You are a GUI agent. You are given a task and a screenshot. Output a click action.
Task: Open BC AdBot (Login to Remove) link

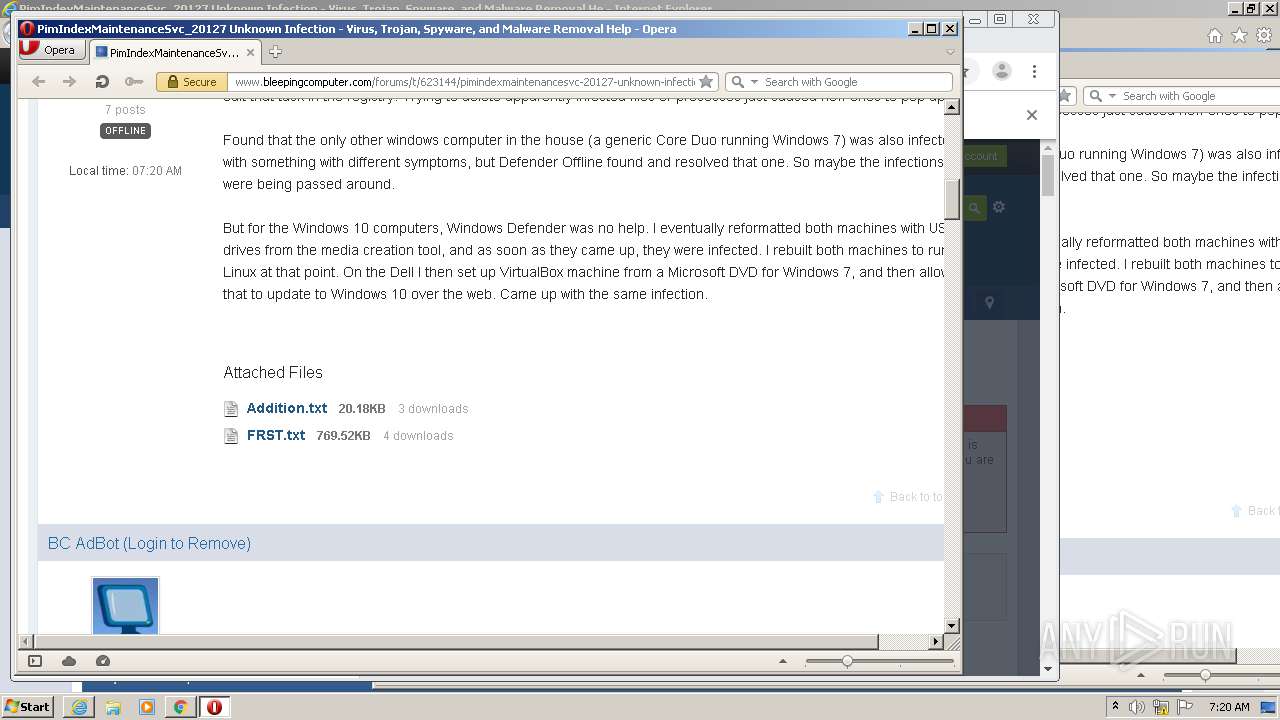pyautogui.click(x=149, y=543)
